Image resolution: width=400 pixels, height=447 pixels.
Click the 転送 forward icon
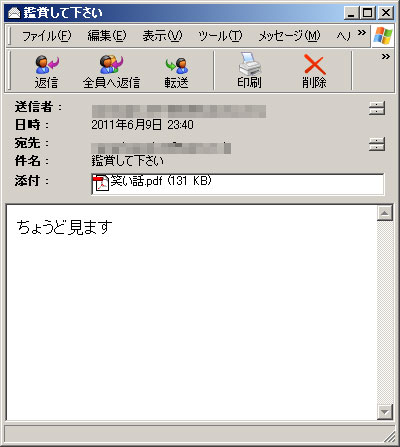tap(177, 65)
